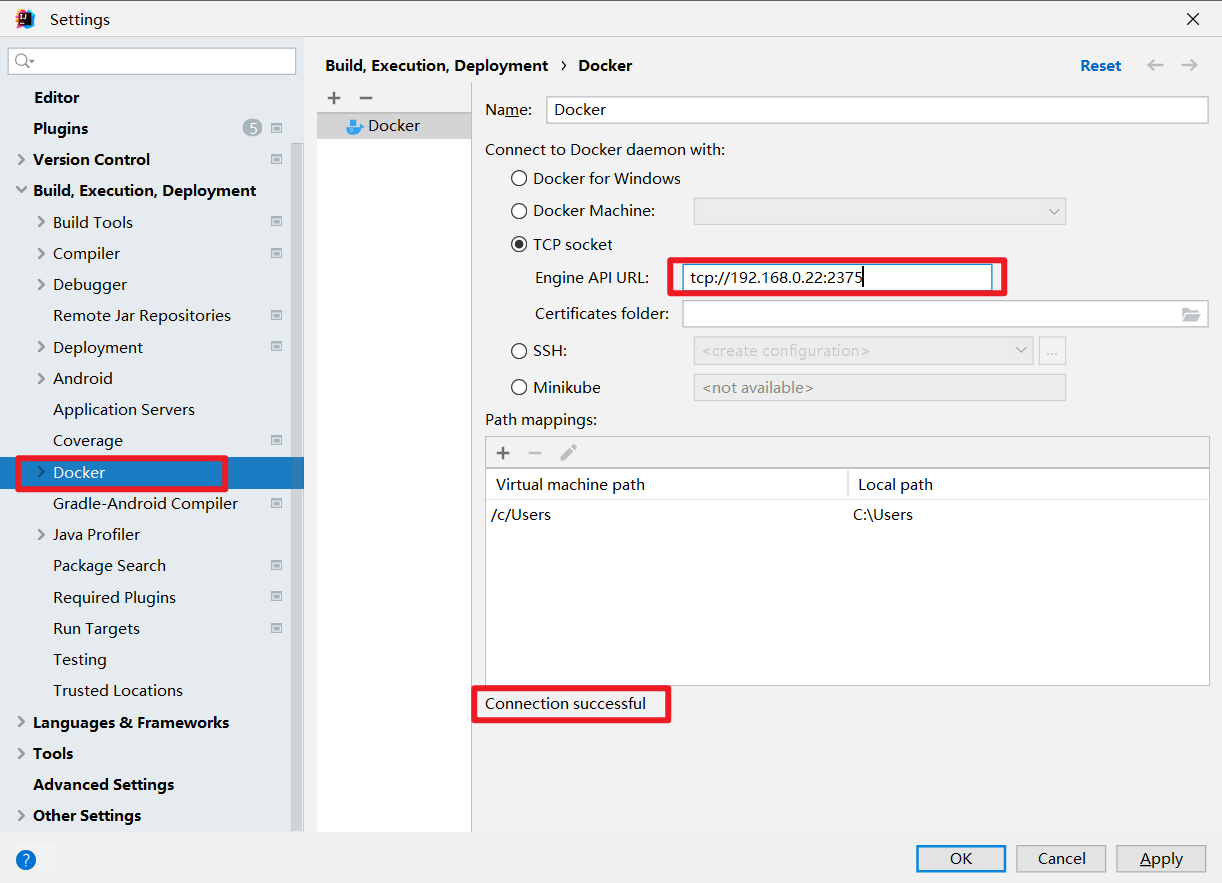This screenshot has width=1222, height=883.
Task: Open the help question mark icon
Action: pos(26,859)
